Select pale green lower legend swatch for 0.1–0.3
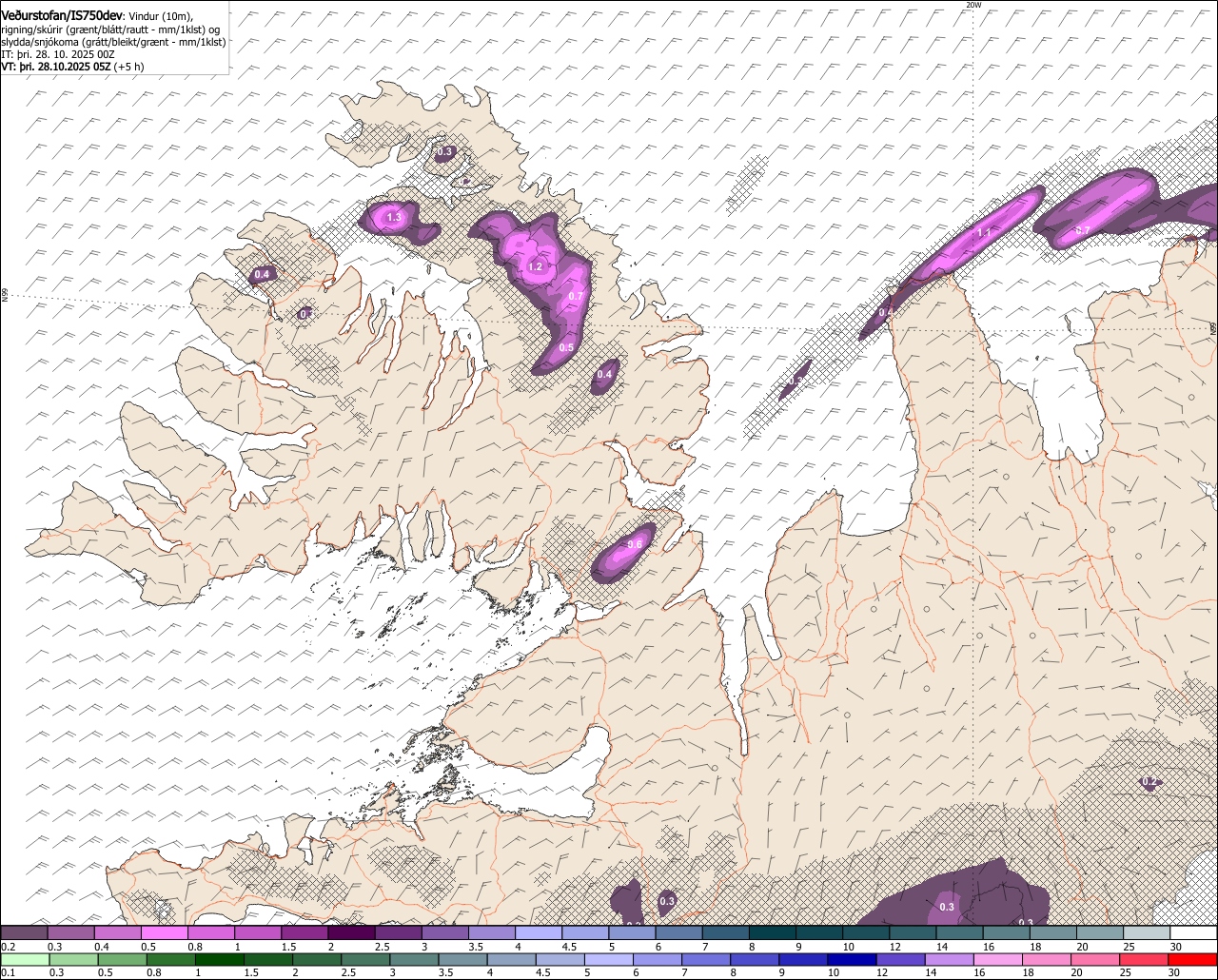 tap(25, 960)
